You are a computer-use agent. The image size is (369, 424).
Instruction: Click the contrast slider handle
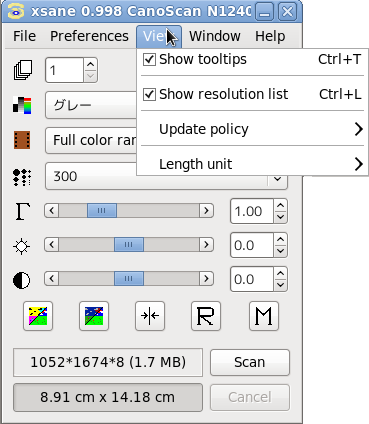tap(129, 279)
